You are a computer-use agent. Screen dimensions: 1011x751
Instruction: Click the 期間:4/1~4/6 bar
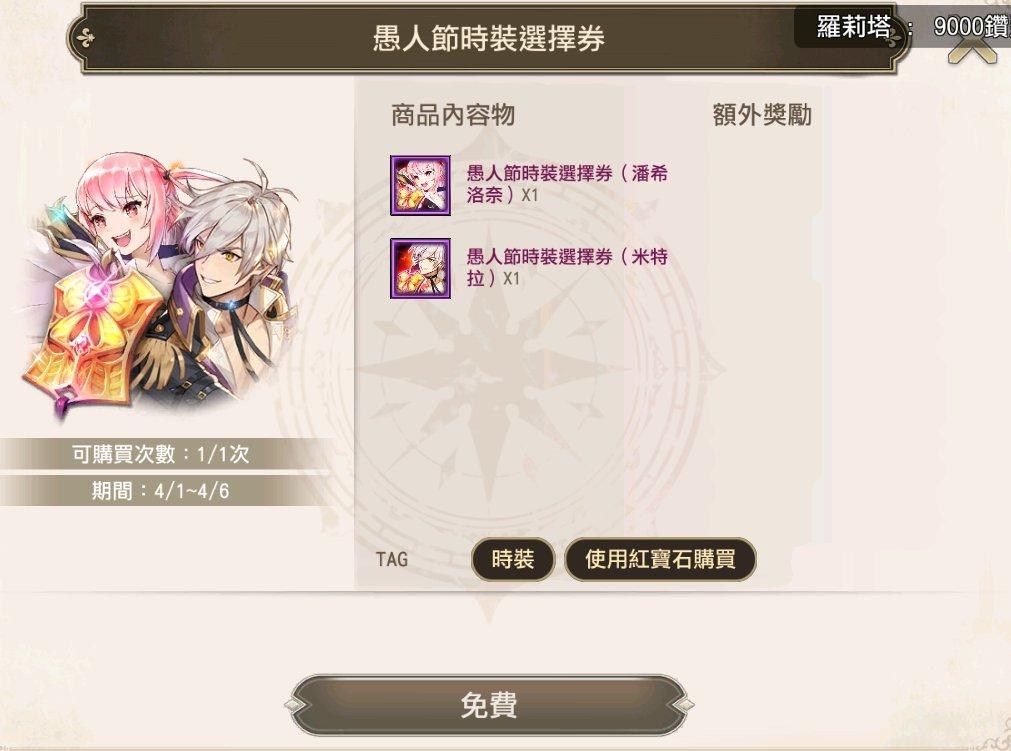tap(161, 491)
